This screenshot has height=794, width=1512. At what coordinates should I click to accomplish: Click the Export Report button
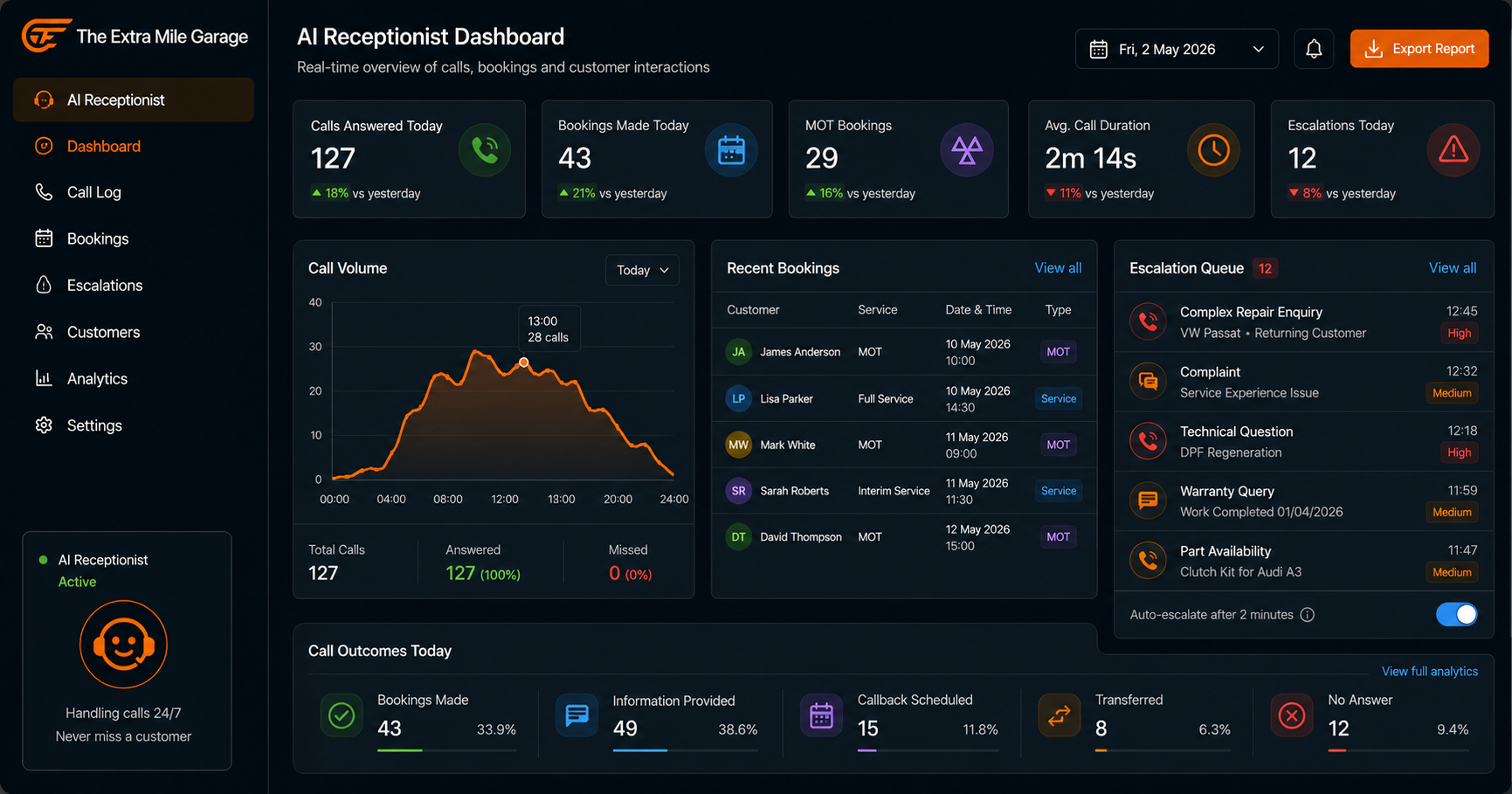[1419, 49]
